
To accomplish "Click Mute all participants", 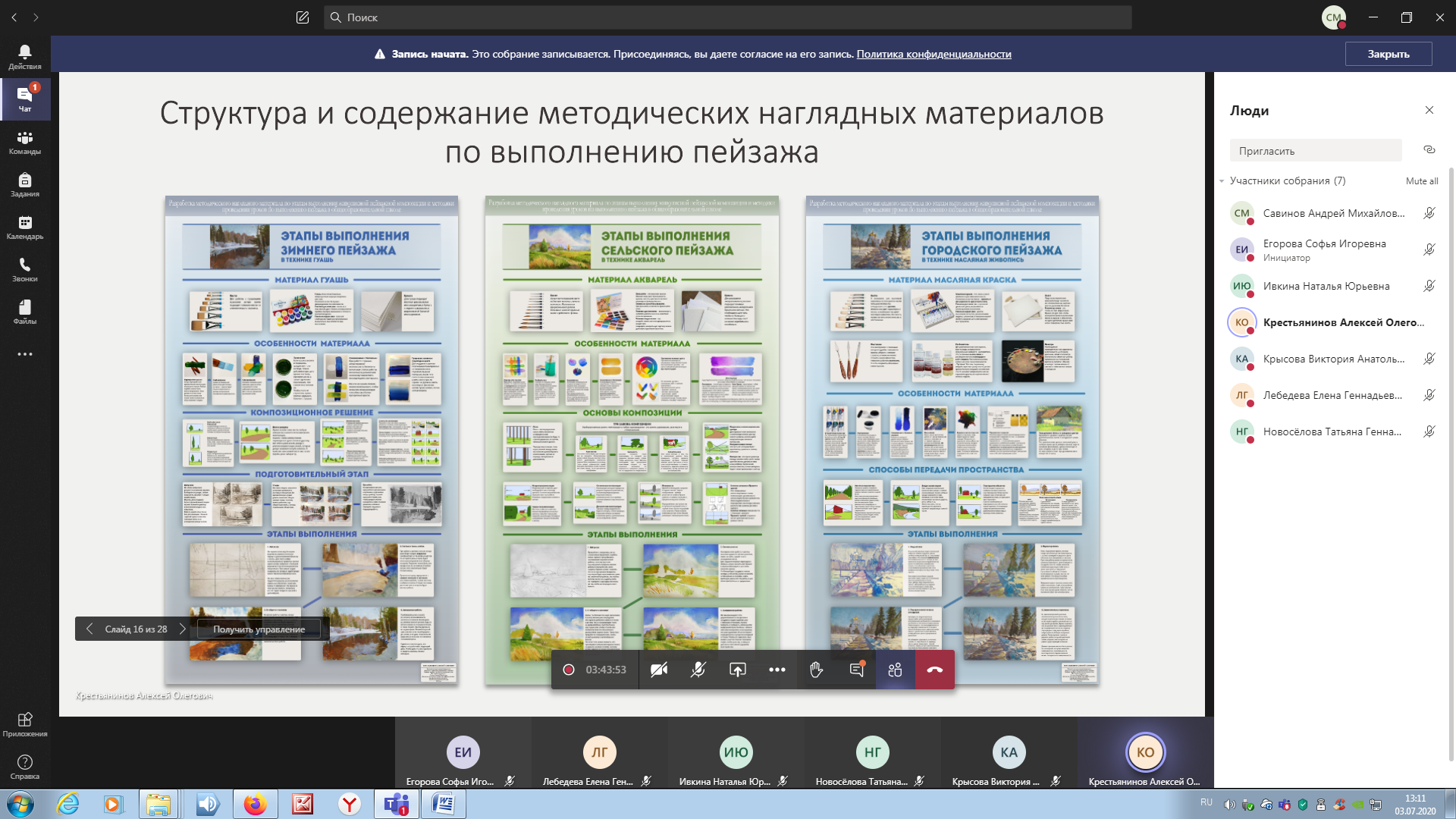I will pos(1422,181).
